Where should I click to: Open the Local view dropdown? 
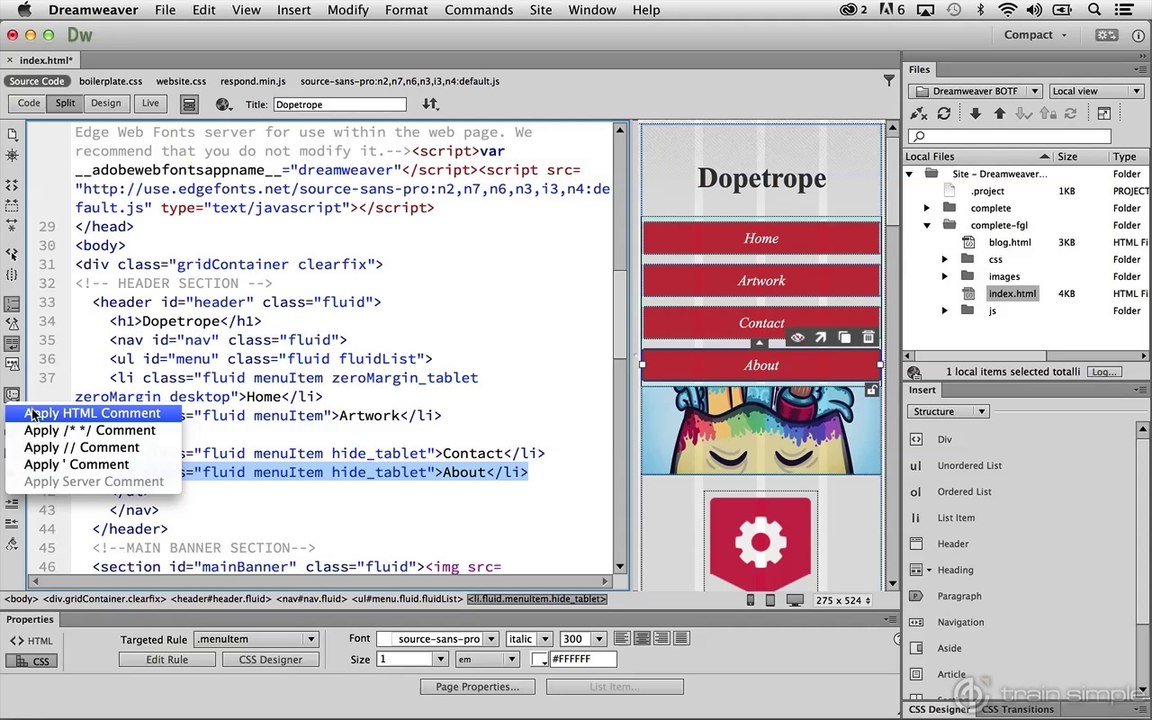tap(1095, 91)
